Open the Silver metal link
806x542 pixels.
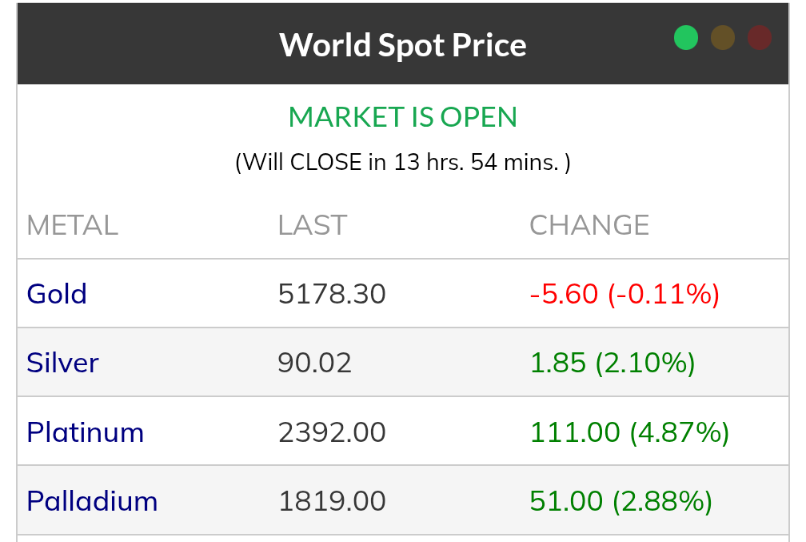63,362
